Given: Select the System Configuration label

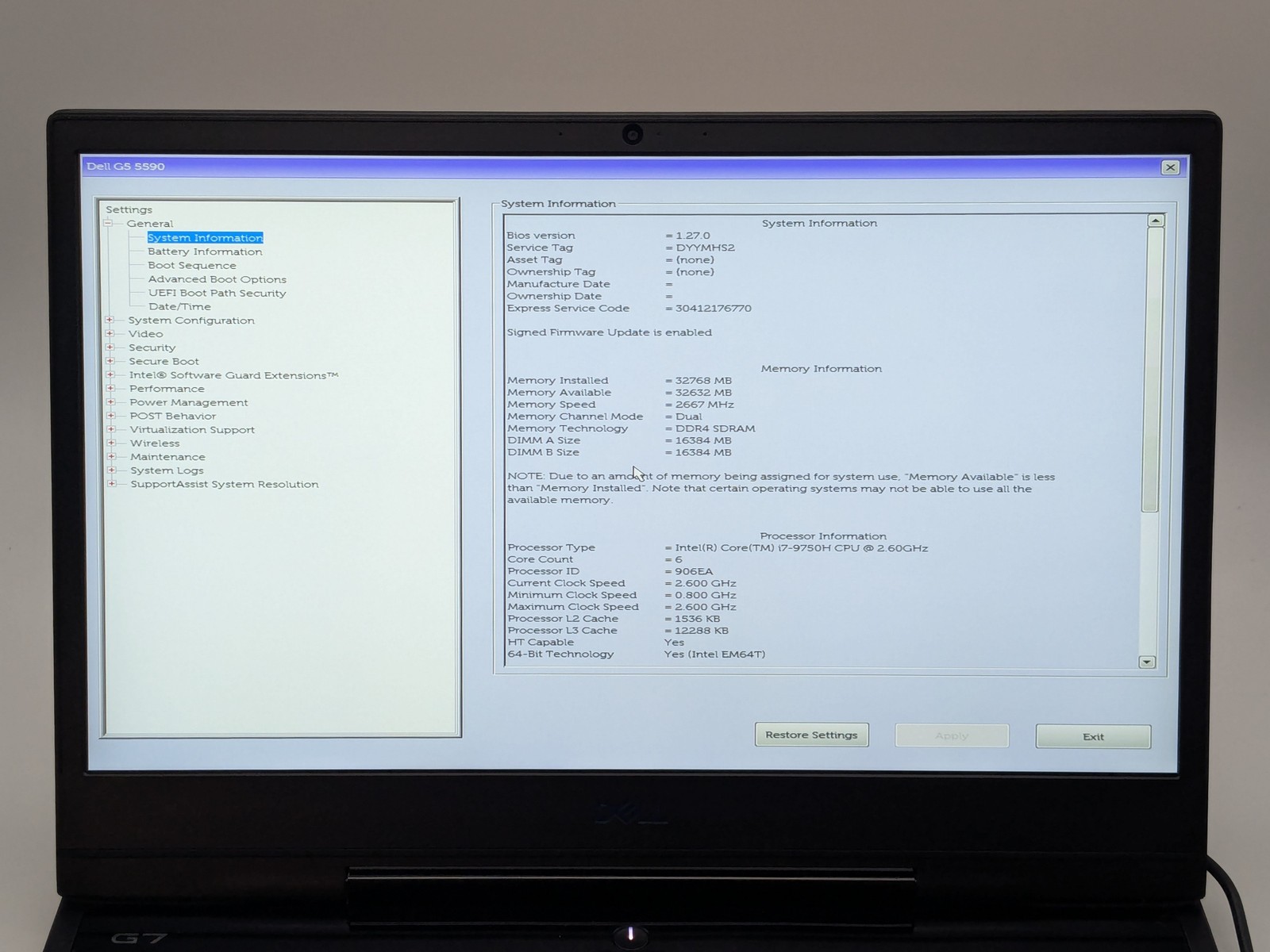Looking at the screenshot, I should click(x=191, y=321).
